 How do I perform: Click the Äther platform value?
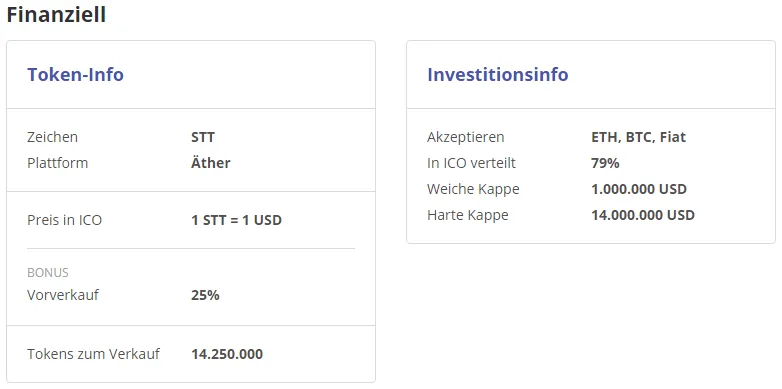click(x=210, y=163)
